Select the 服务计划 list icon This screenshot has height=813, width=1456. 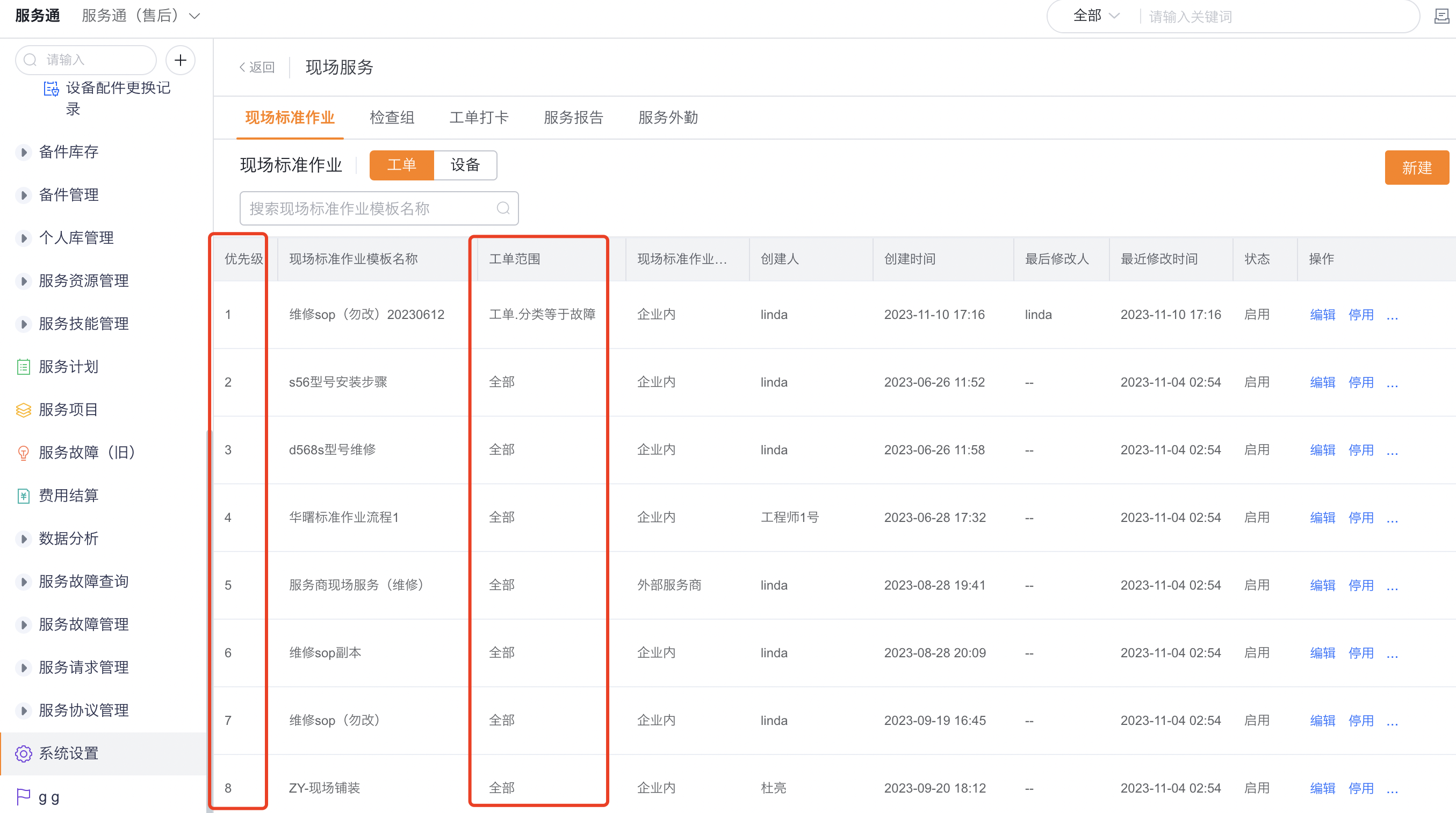(x=23, y=367)
